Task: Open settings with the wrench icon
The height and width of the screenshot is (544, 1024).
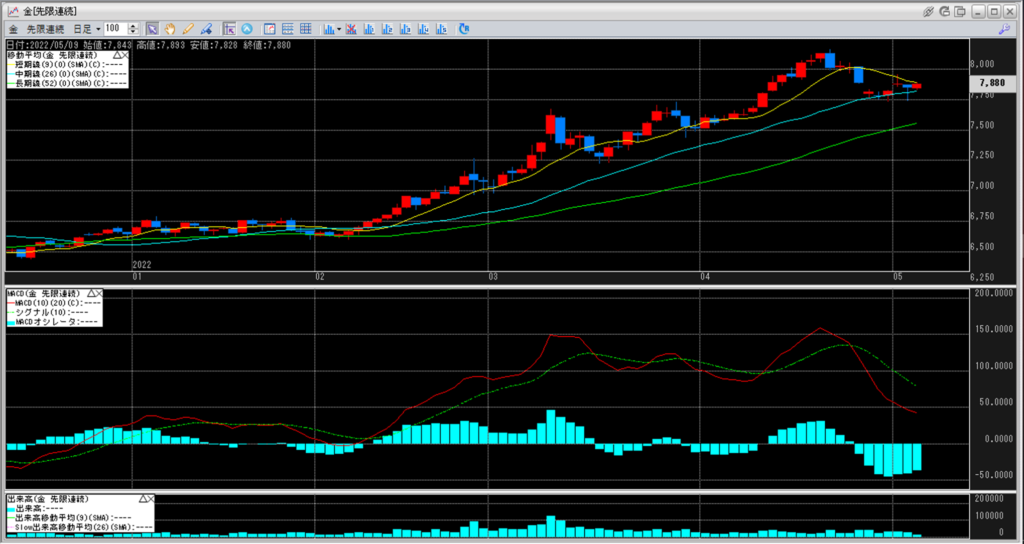Action: click(1003, 29)
